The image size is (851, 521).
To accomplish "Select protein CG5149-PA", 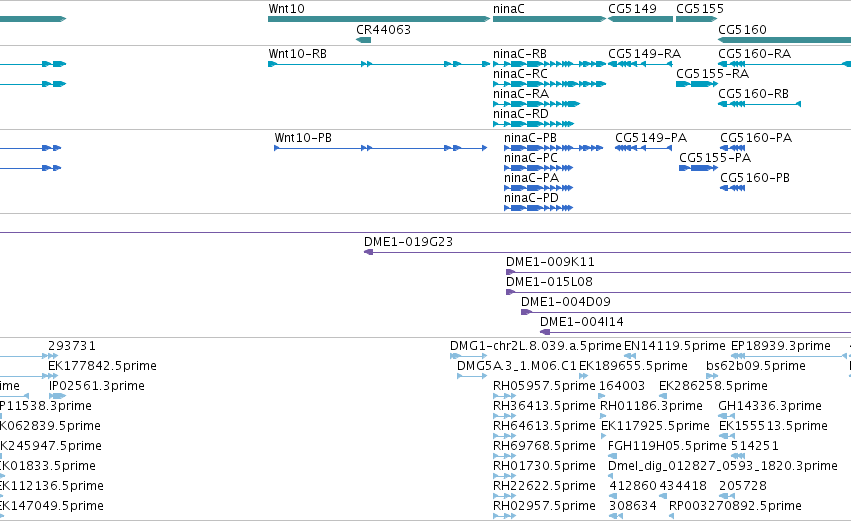I will (x=644, y=148).
